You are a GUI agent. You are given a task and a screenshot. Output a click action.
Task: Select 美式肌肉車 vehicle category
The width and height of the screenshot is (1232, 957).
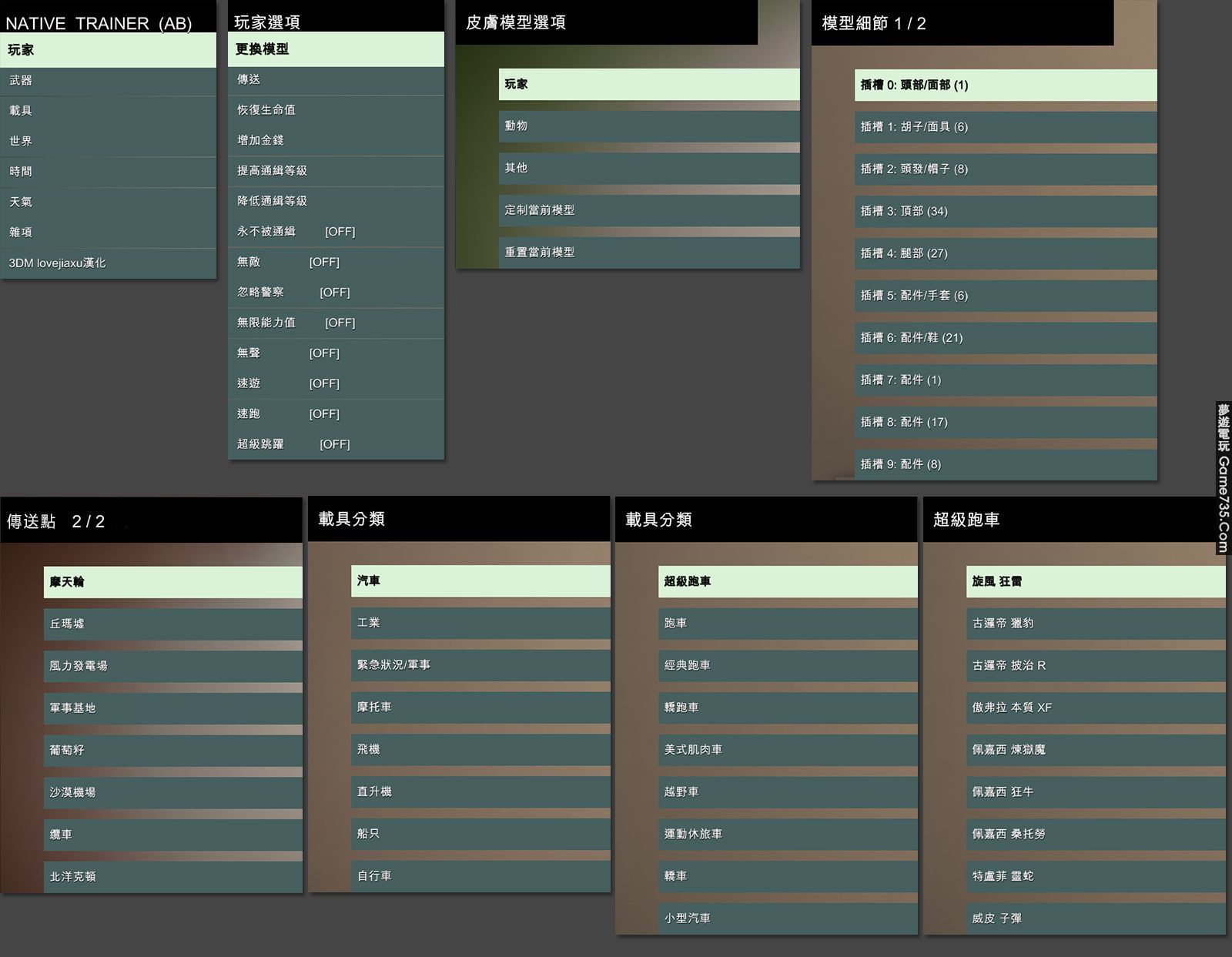point(787,750)
